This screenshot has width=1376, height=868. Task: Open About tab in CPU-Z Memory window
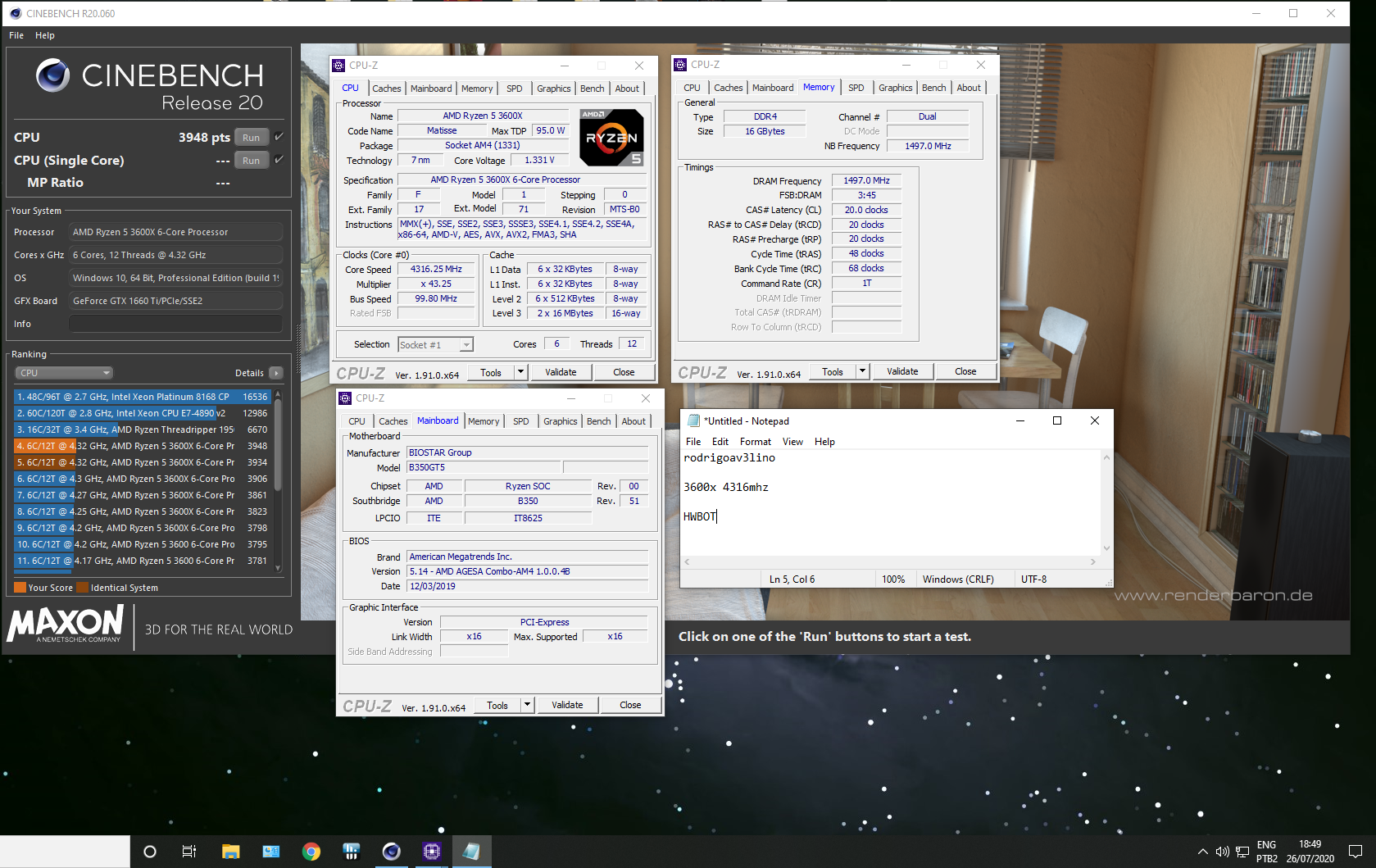[969, 88]
